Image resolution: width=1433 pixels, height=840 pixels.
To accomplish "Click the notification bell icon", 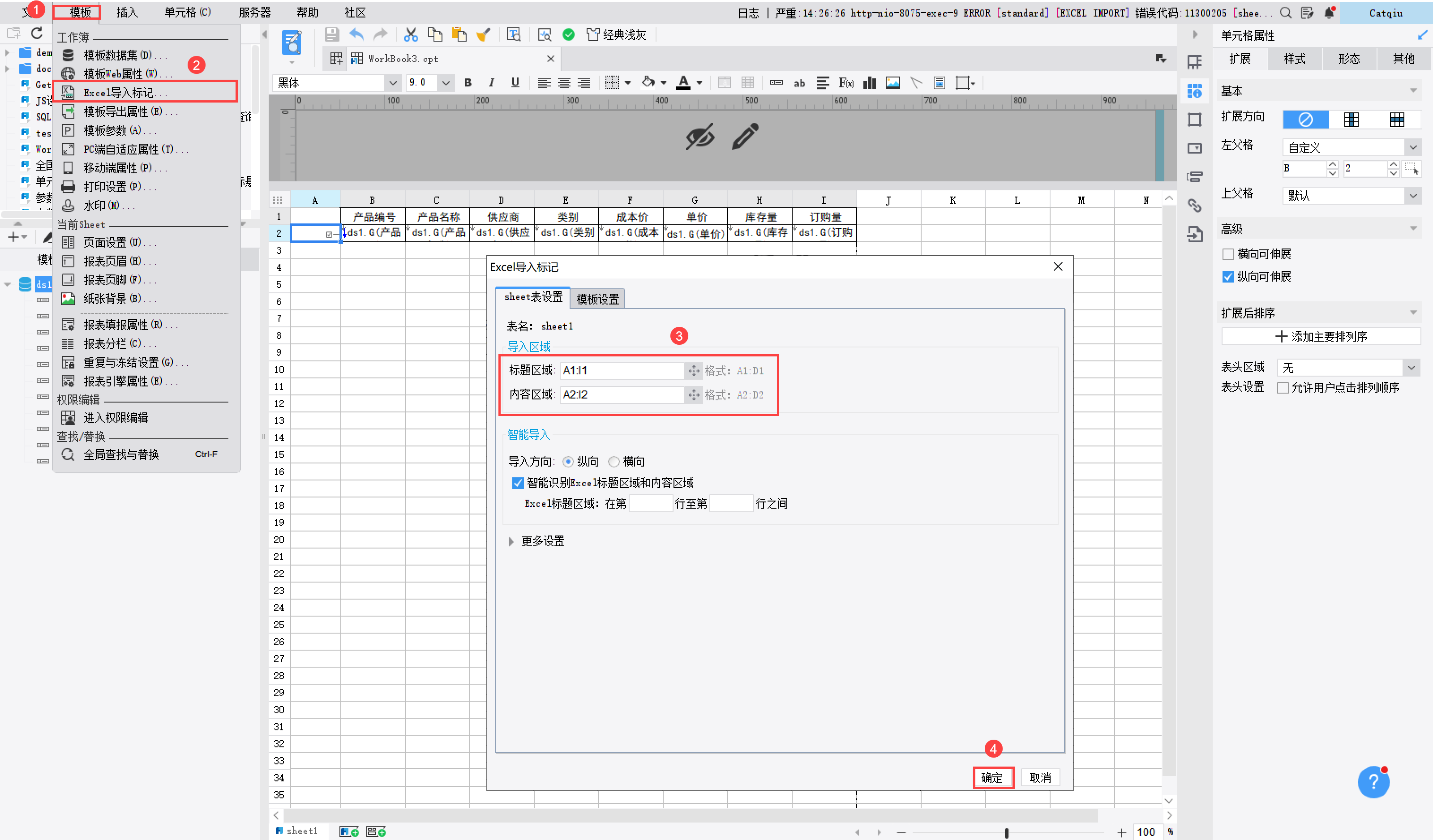I will (1329, 13).
